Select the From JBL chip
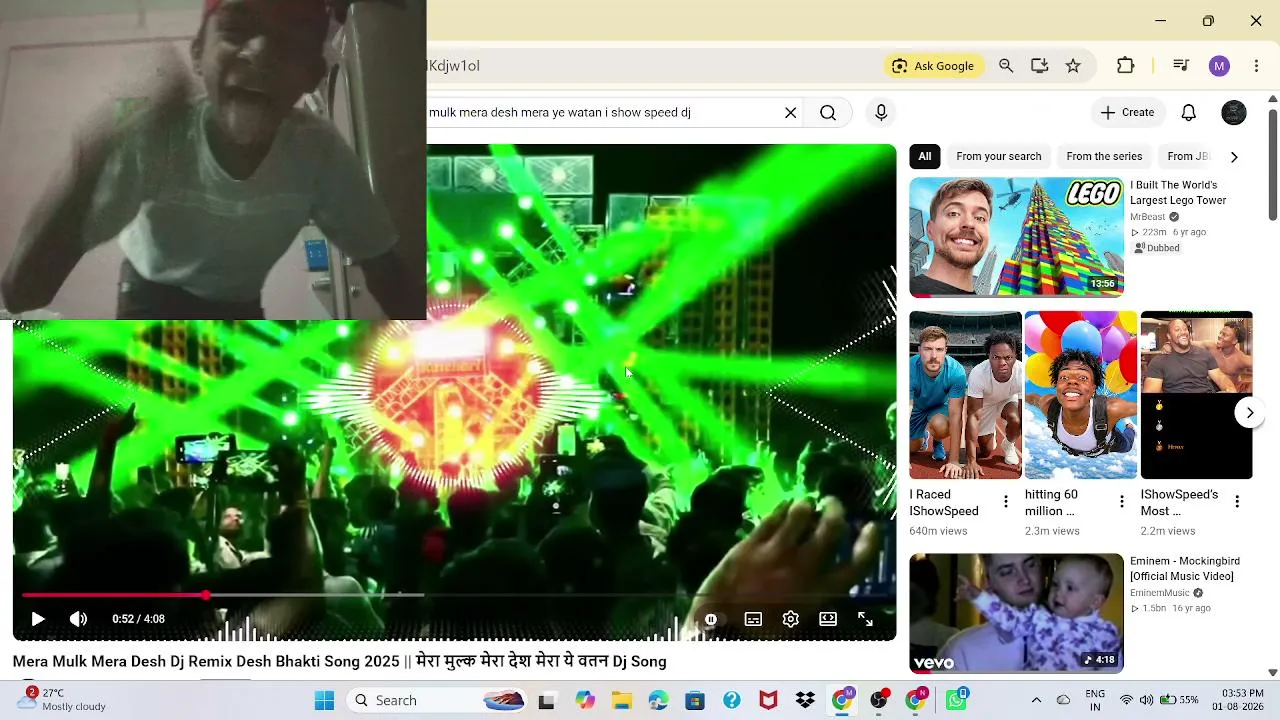Viewport: 1280px width, 720px height. coord(1188,156)
